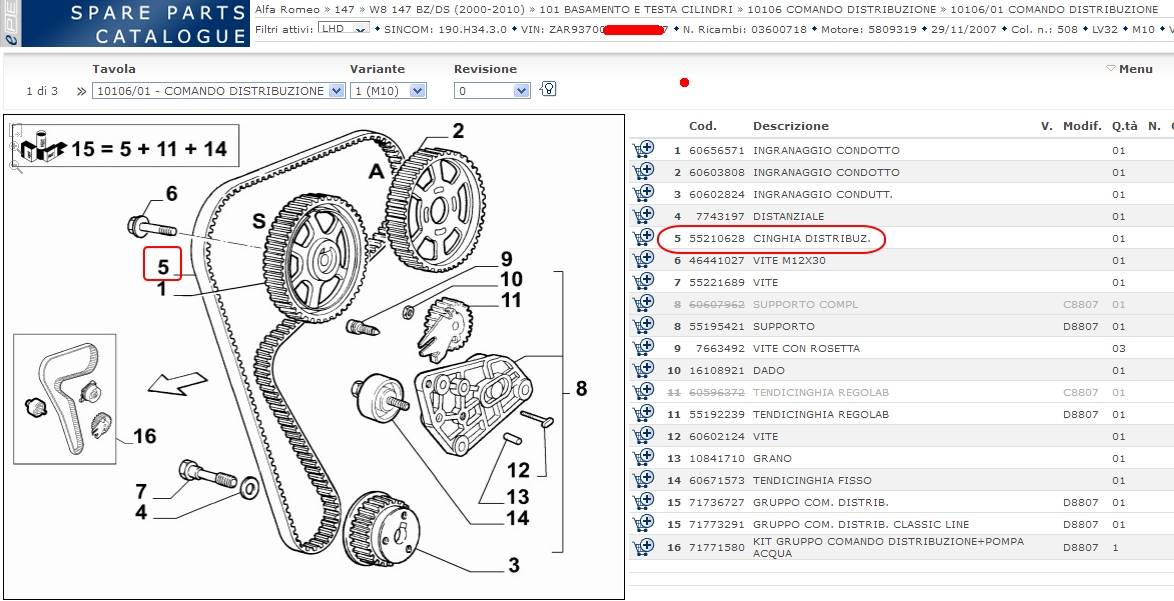The image size is (1174, 601).
Task: Add INGRANAGGIO CONDOTTO 60656571 to cart
Action: (x=642, y=150)
